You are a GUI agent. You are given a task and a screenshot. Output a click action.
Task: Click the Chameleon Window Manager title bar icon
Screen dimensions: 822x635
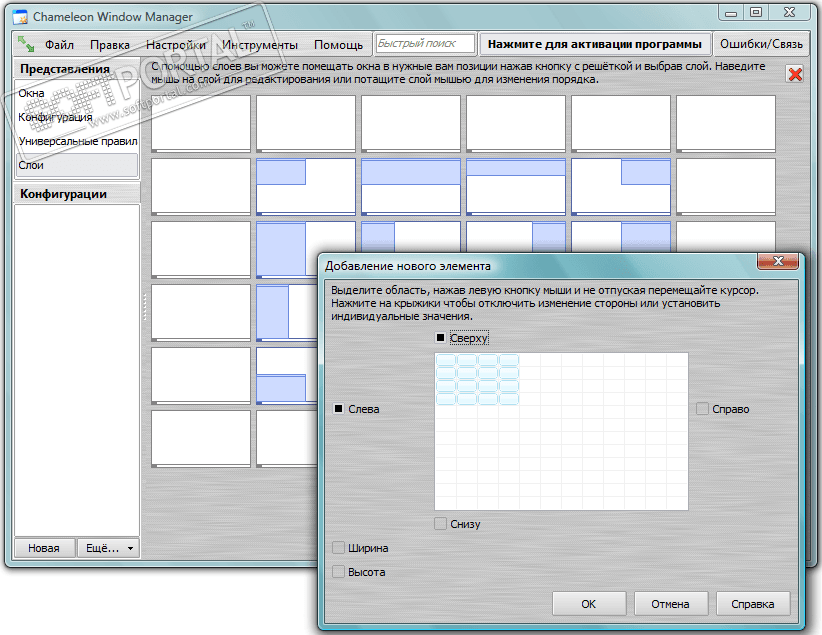(x=20, y=17)
